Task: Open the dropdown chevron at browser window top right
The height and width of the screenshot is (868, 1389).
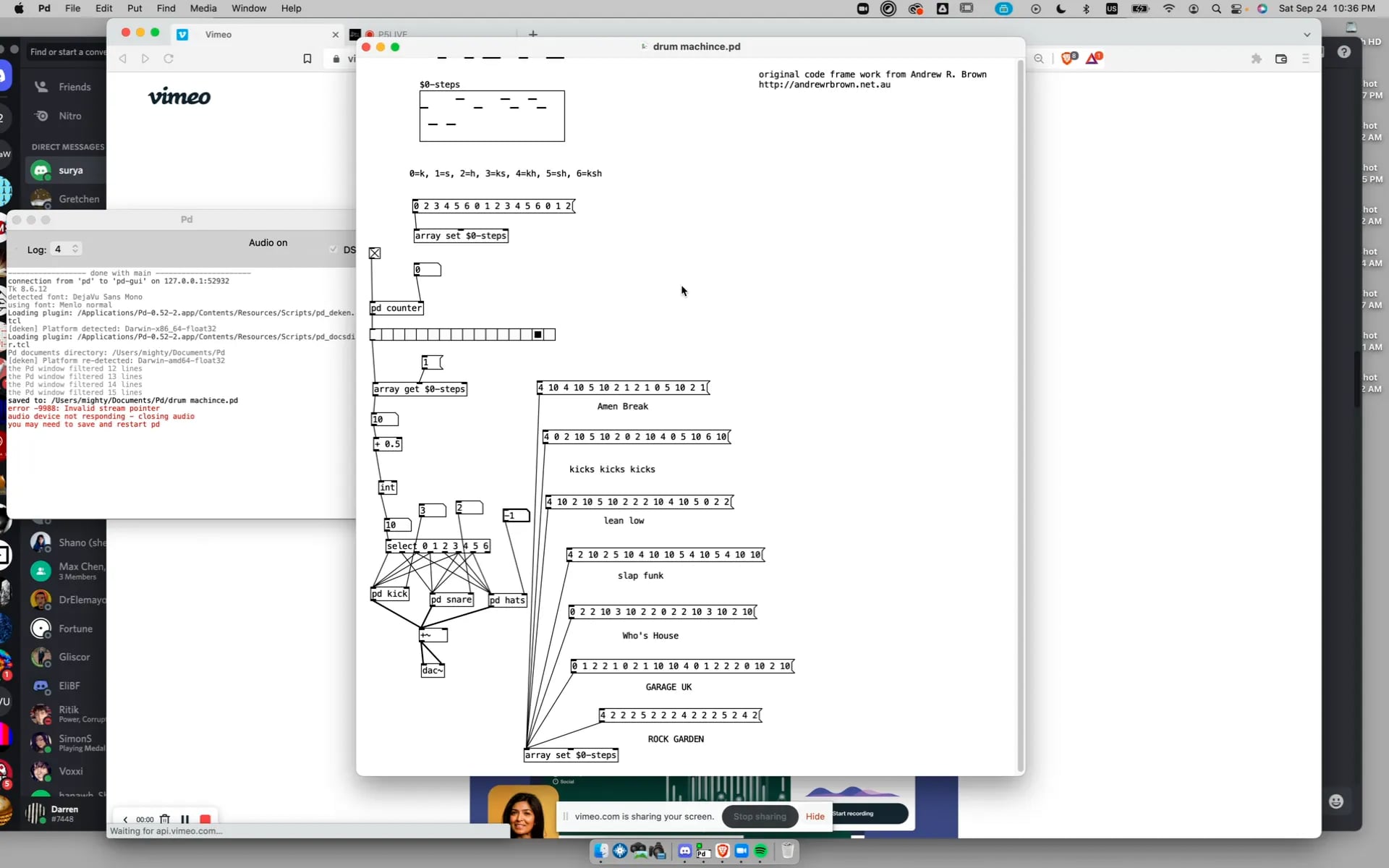Action: click(x=1307, y=35)
